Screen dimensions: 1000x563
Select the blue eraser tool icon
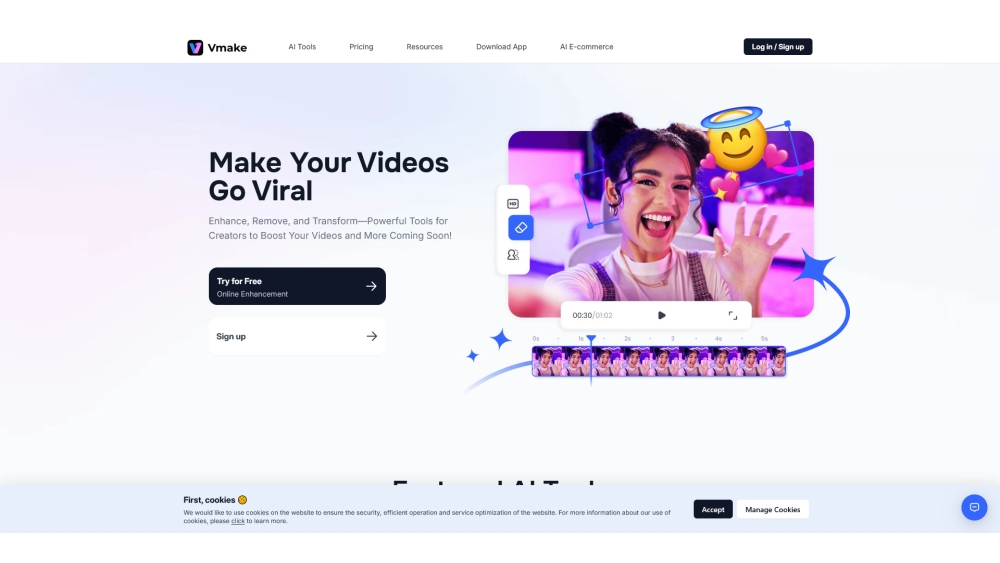point(520,228)
